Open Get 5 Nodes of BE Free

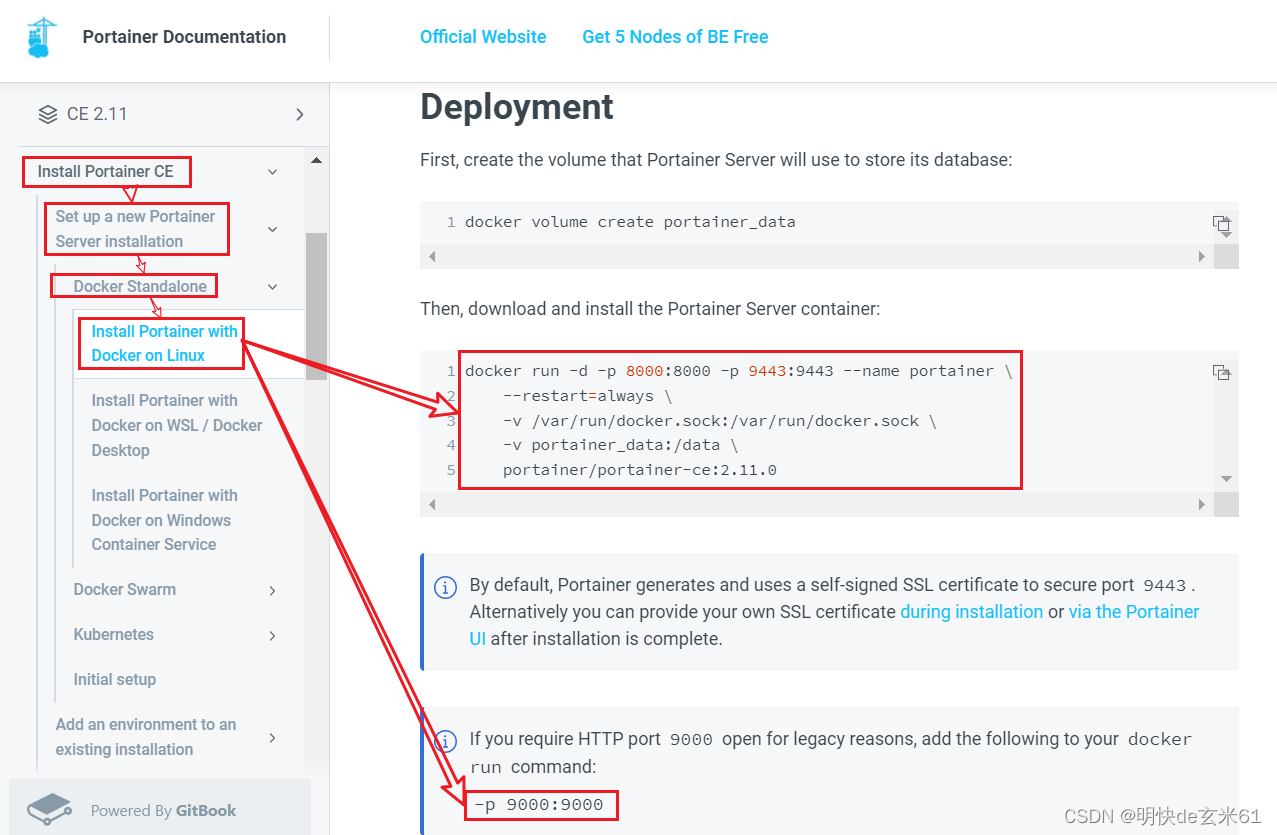click(x=675, y=37)
